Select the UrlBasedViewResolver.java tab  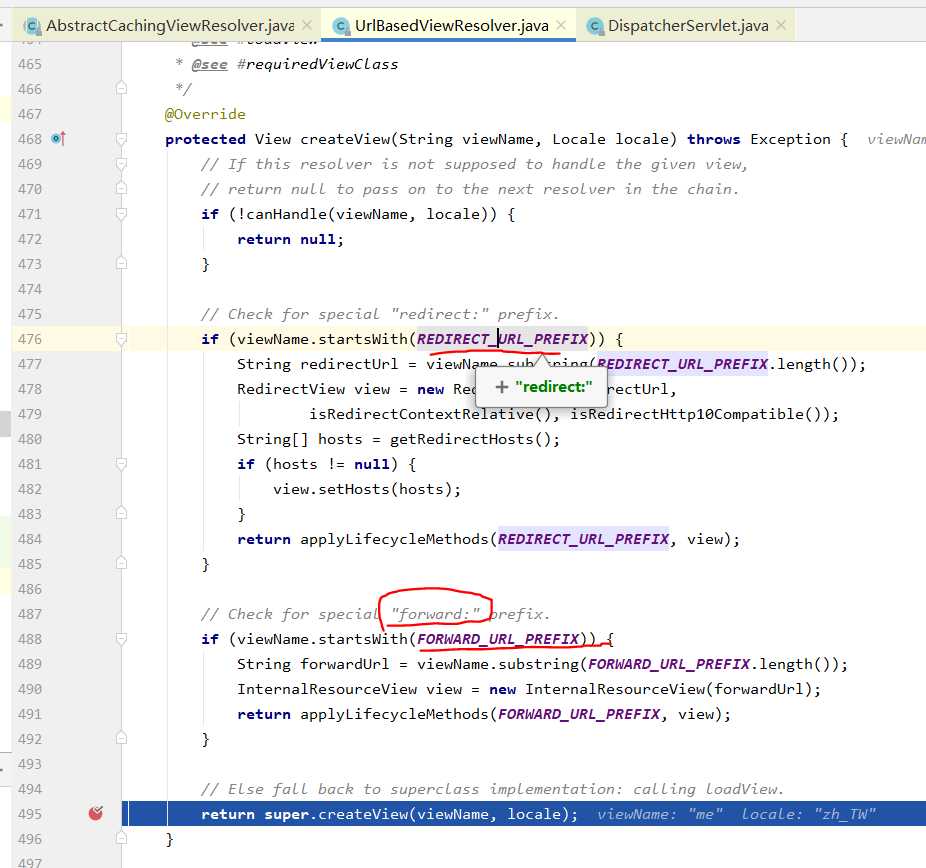451,25
